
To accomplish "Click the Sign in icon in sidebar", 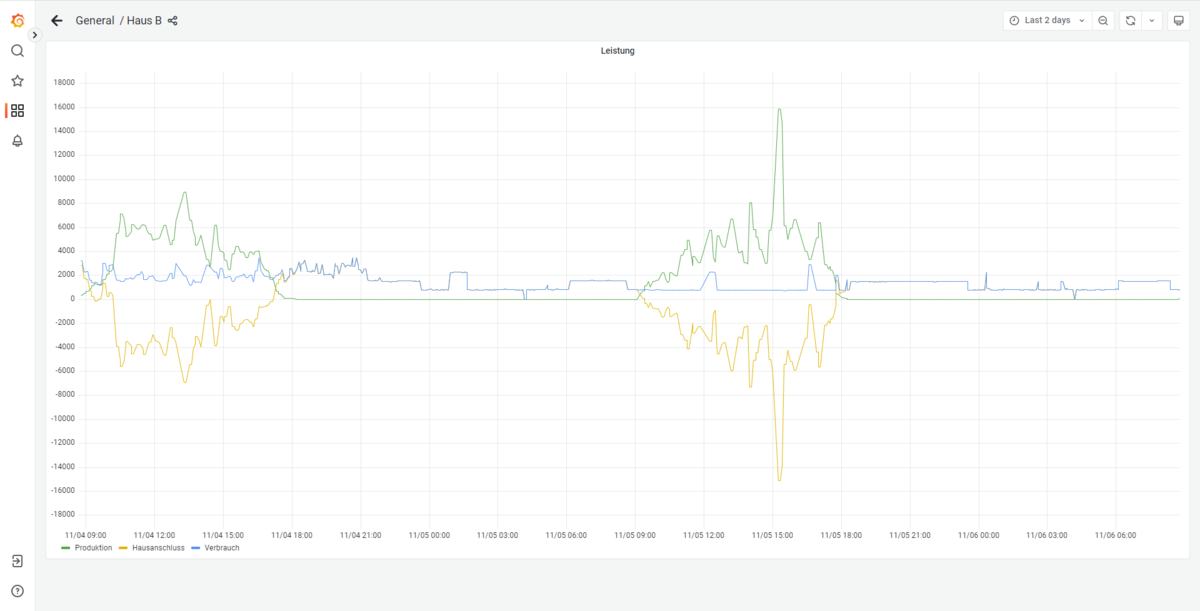I will [x=17, y=561].
